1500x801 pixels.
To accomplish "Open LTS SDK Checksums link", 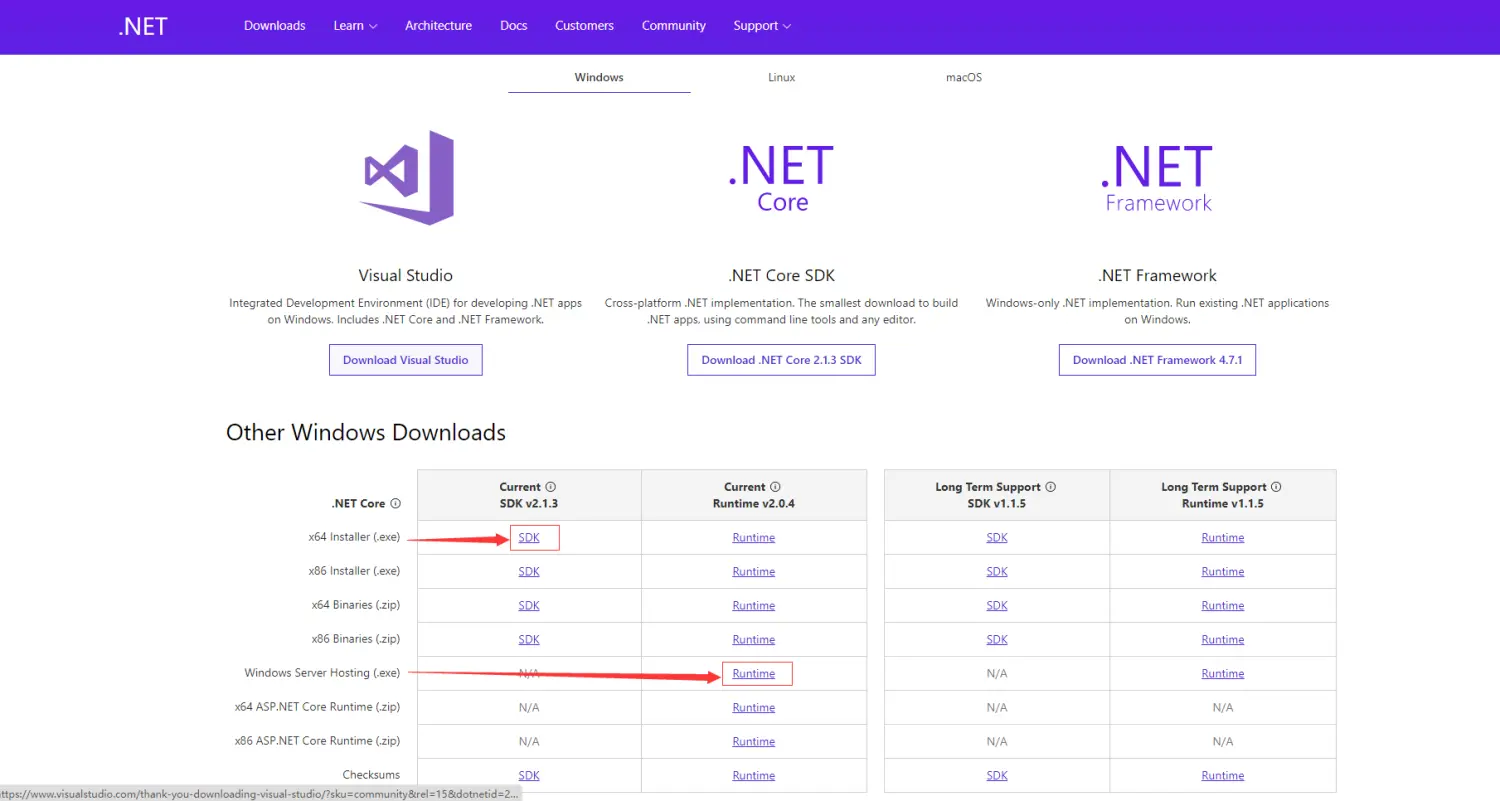I will click(997, 776).
